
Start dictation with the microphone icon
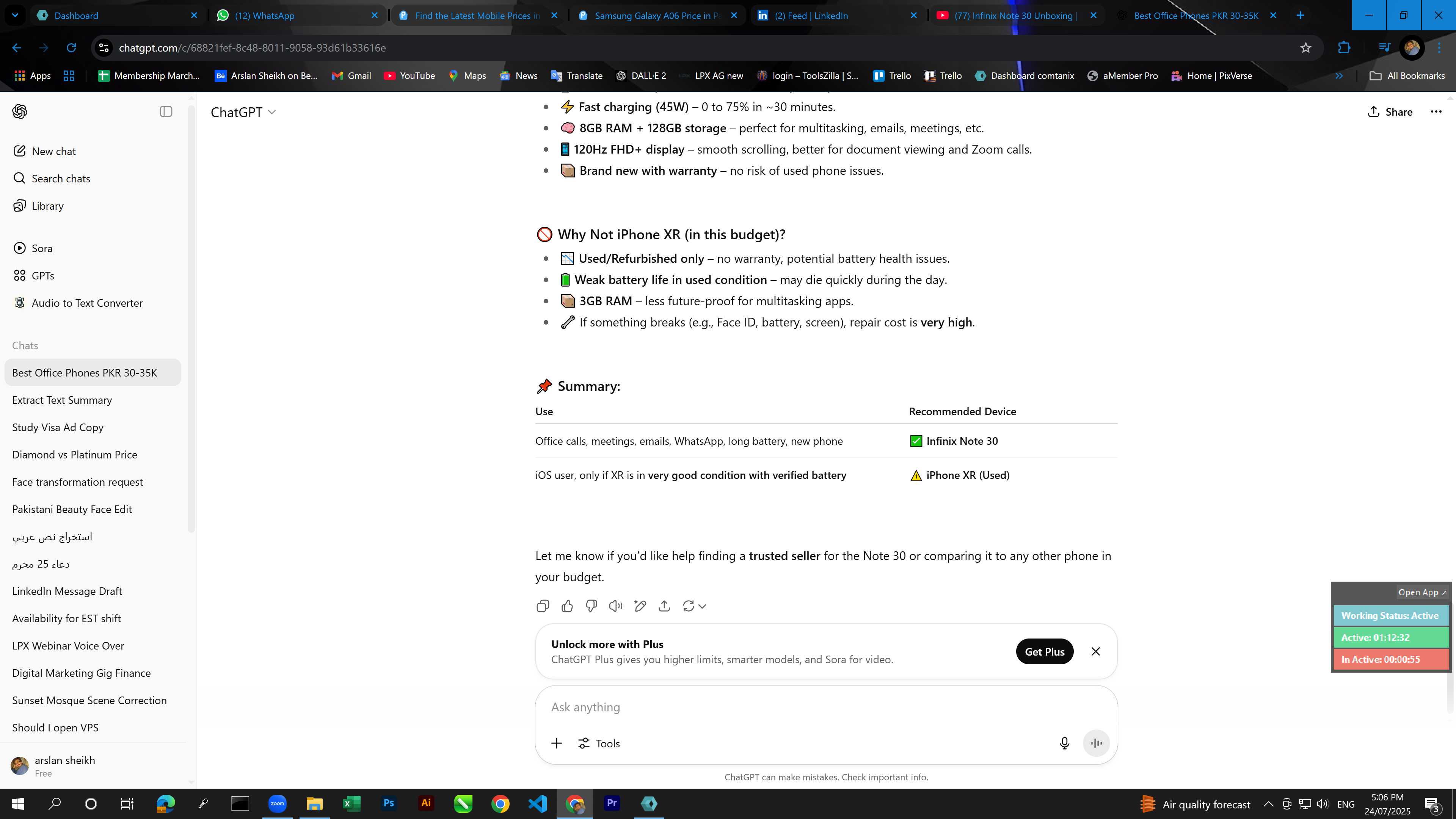(1064, 743)
